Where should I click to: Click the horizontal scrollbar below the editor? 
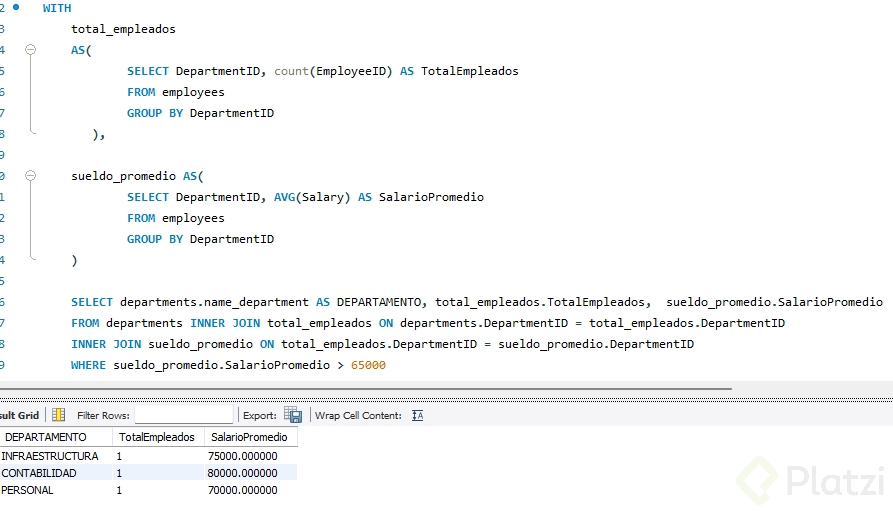tap(364, 389)
